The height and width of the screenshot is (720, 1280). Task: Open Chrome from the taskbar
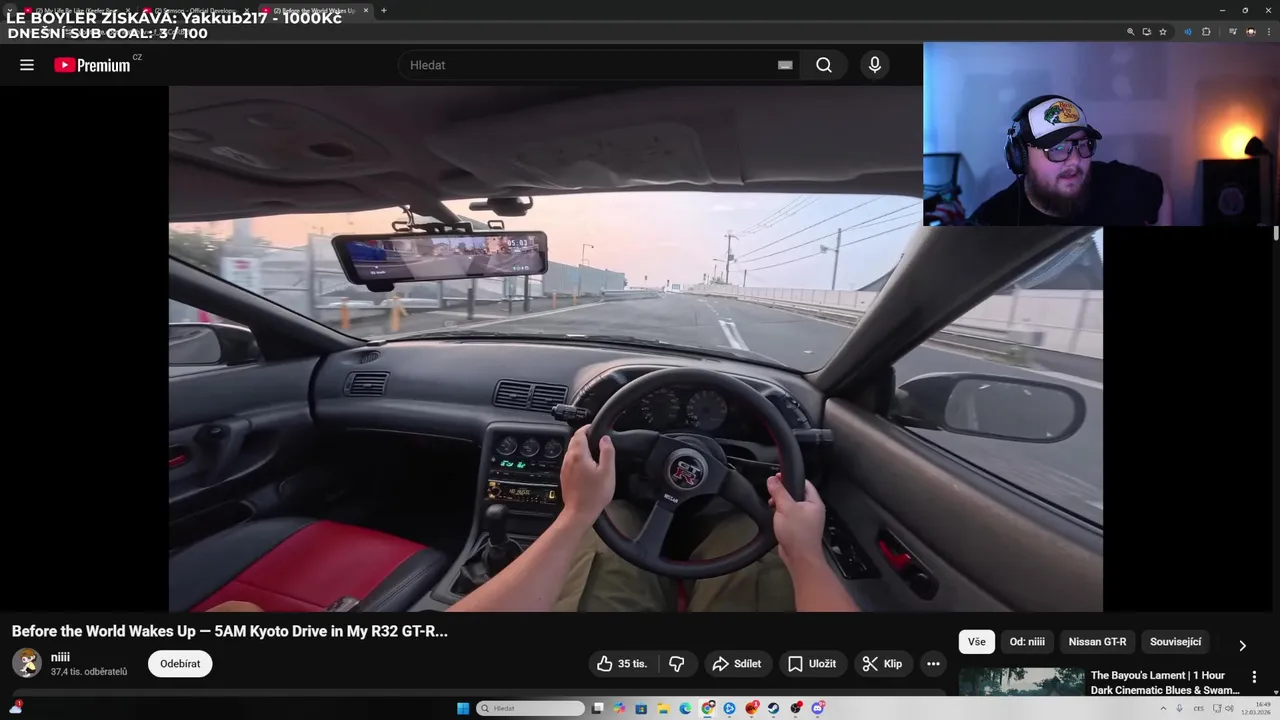[708, 708]
